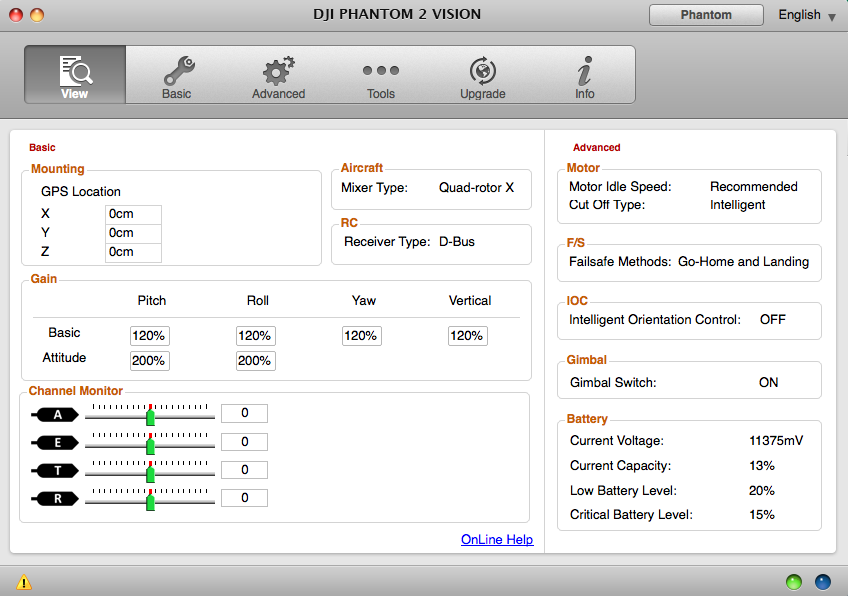Open the English language dropdown

coord(807,15)
